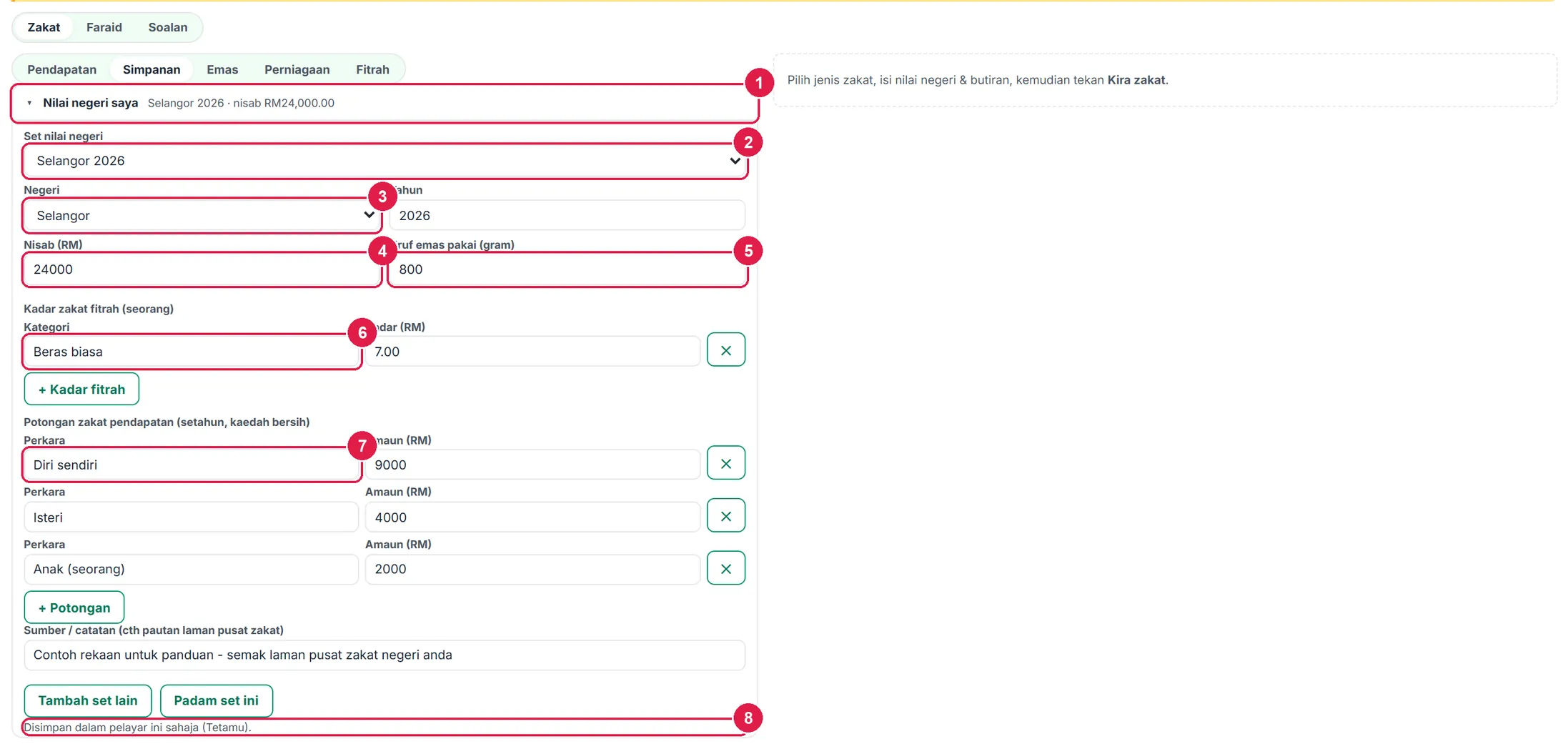Click the 'Pilih jenis zakat' instruction text

click(978, 80)
